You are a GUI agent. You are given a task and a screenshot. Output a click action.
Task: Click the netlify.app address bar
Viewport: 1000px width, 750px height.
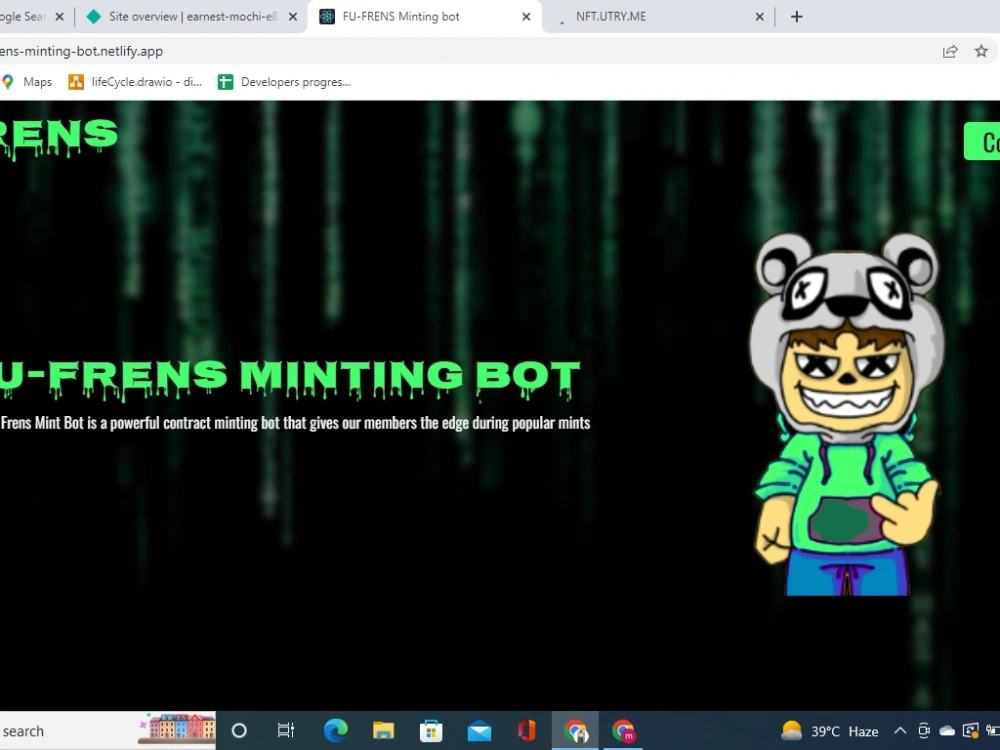click(466, 51)
